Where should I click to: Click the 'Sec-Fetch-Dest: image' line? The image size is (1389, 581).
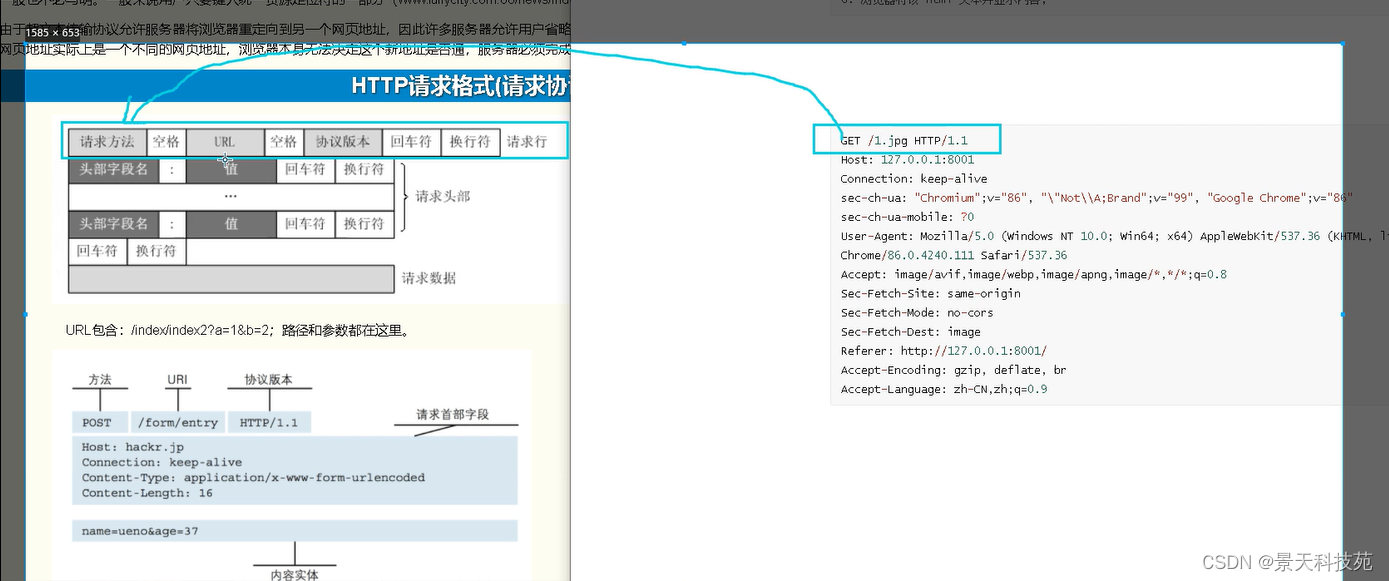(x=910, y=331)
